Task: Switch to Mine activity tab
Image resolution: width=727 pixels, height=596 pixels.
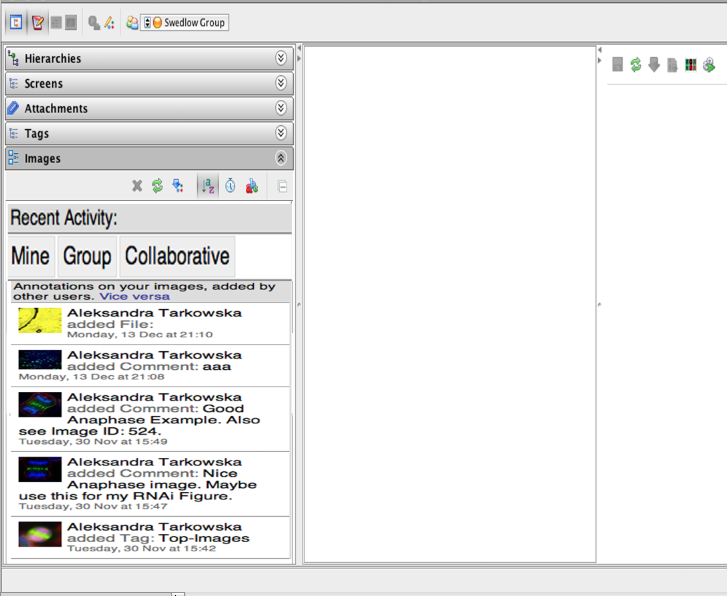Action: pos(31,256)
